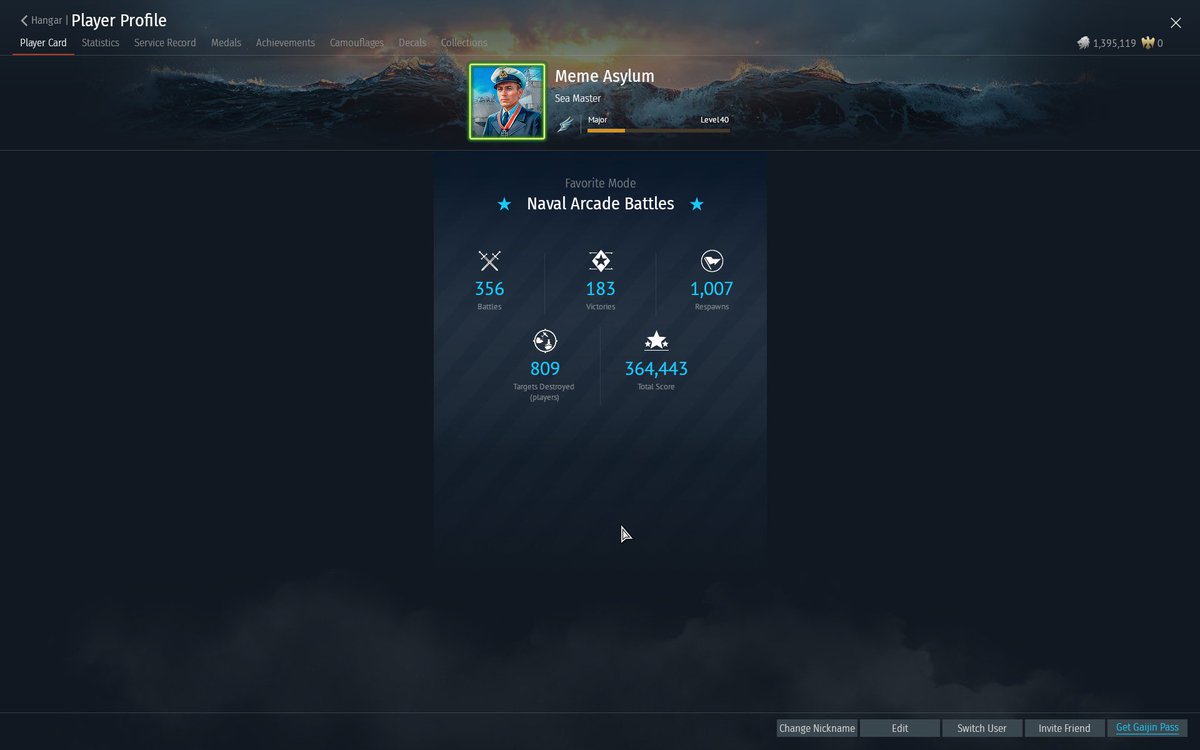The width and height of the screenshot is (1200, 750).
Task: Click the Total Score stars icon
Action: tap(656, 341)
